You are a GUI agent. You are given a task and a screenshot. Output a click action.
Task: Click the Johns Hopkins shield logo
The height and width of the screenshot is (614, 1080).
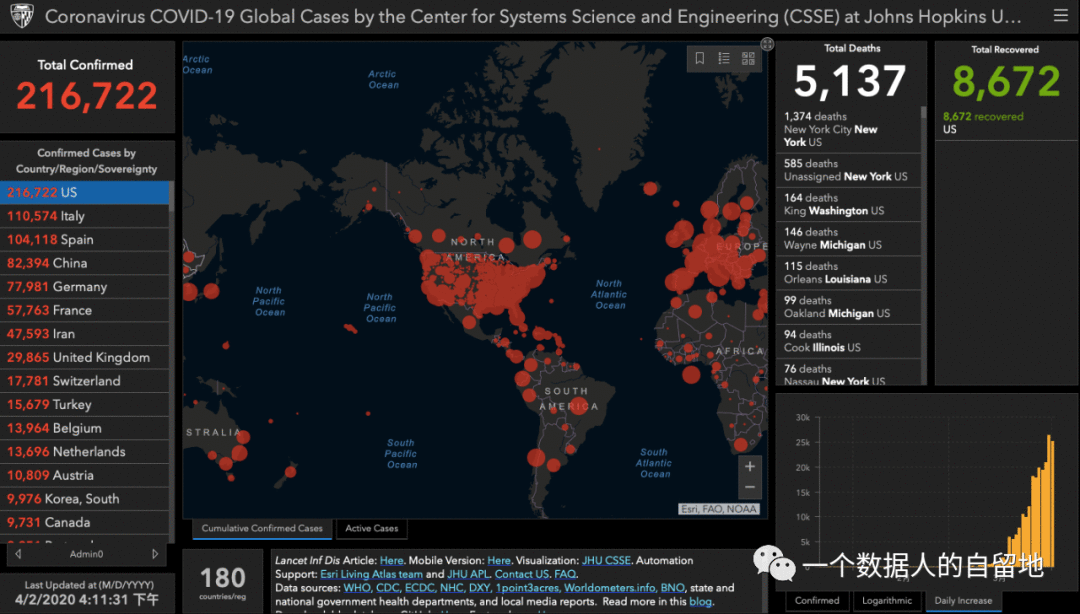click(22, 16)
